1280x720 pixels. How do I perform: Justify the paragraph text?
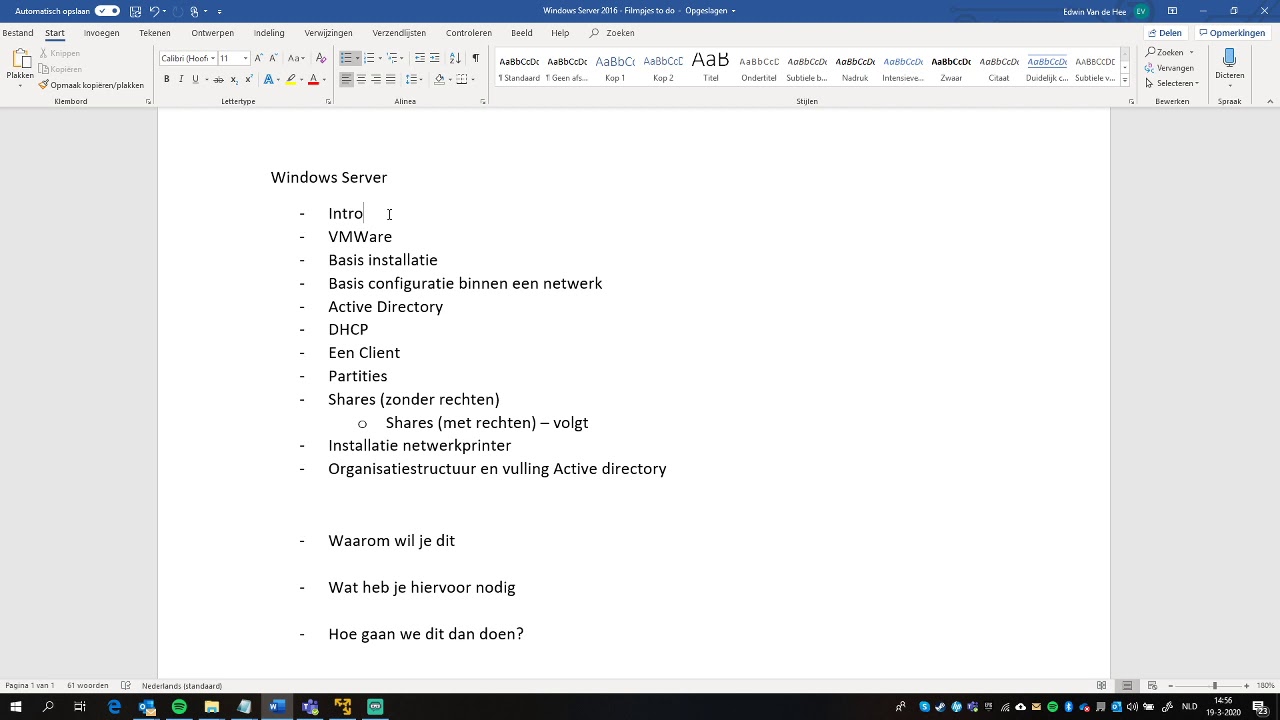coord(390,79)
